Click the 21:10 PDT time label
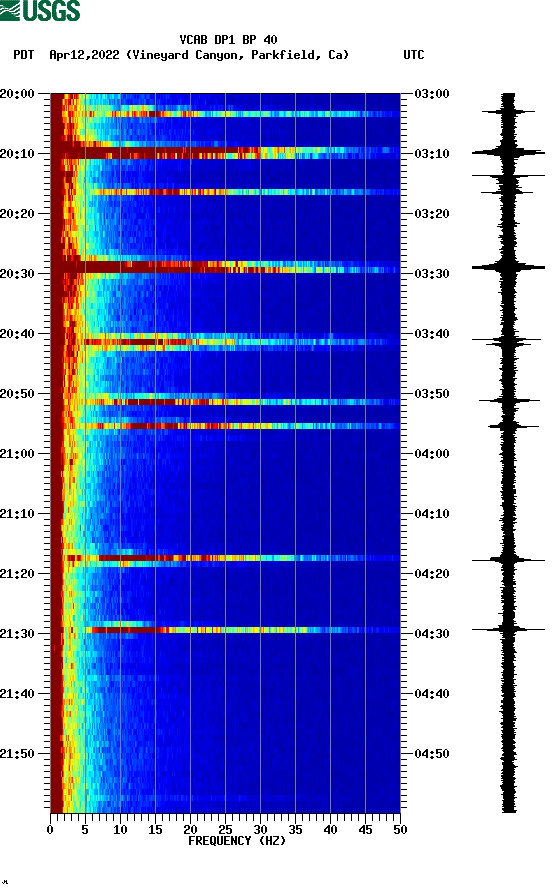The width and height of the screenshot is (552, 893). [x=17, y=514]
